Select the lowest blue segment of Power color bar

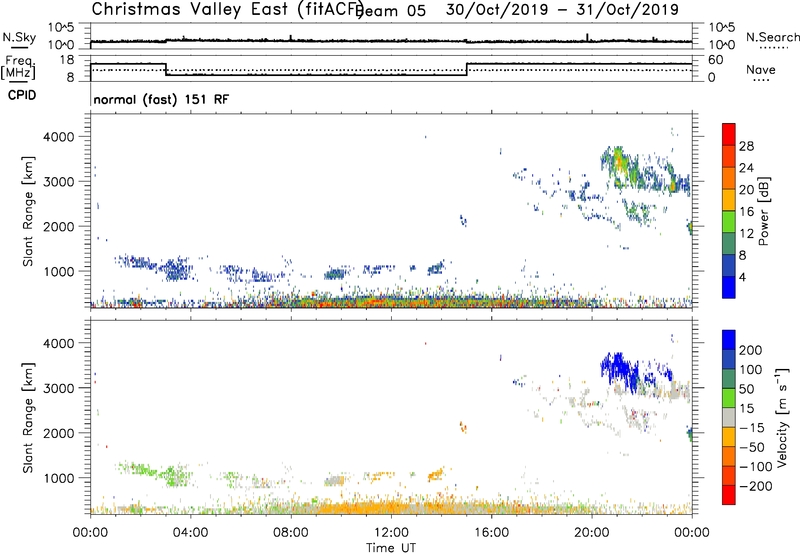click(729, 287)
